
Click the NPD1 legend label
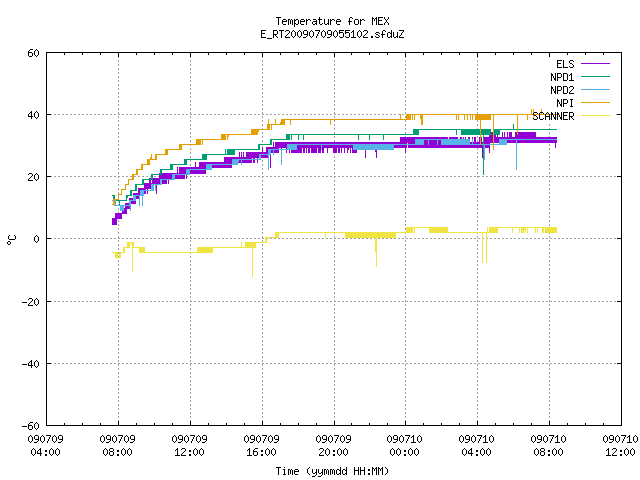pyautogui.click(x=562, y=77)
